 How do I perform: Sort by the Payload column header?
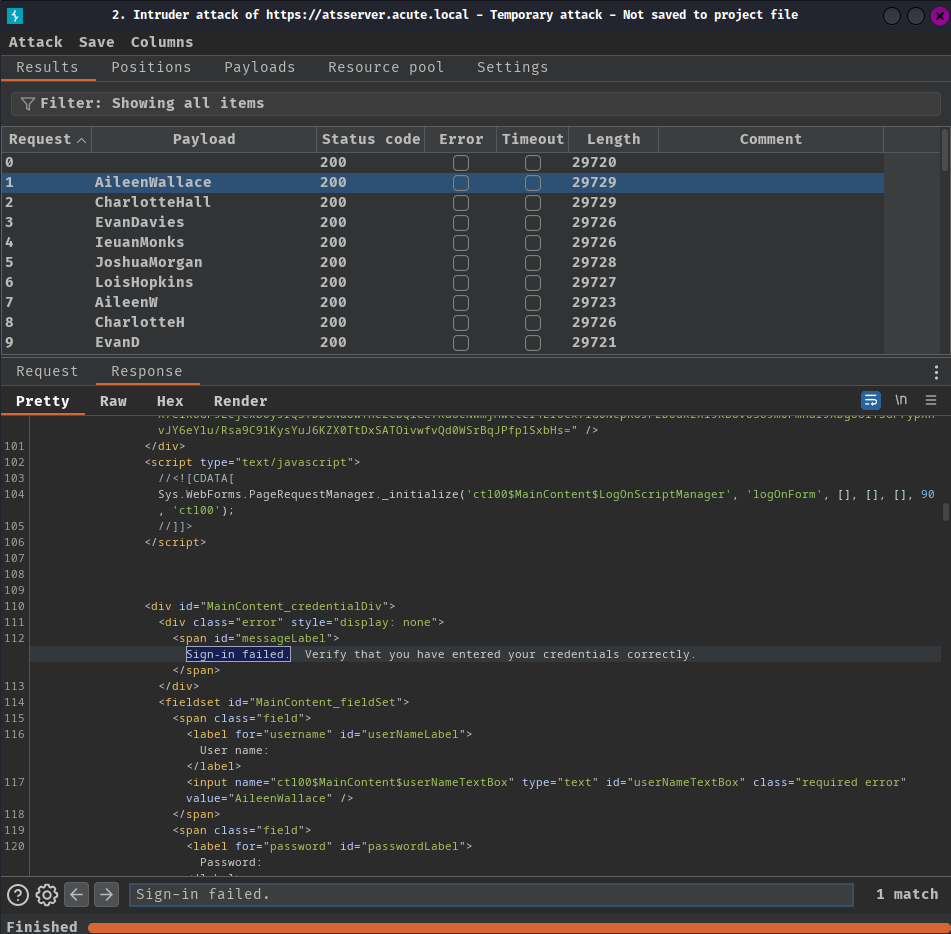click(x=204, y=139)
